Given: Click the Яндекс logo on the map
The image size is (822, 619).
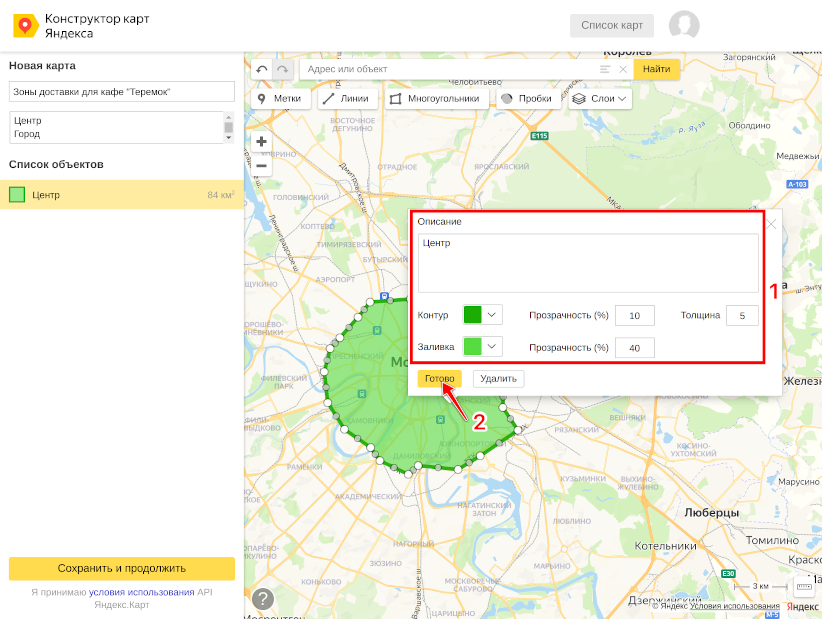Looking at the screenshot, I should [802, 606].
